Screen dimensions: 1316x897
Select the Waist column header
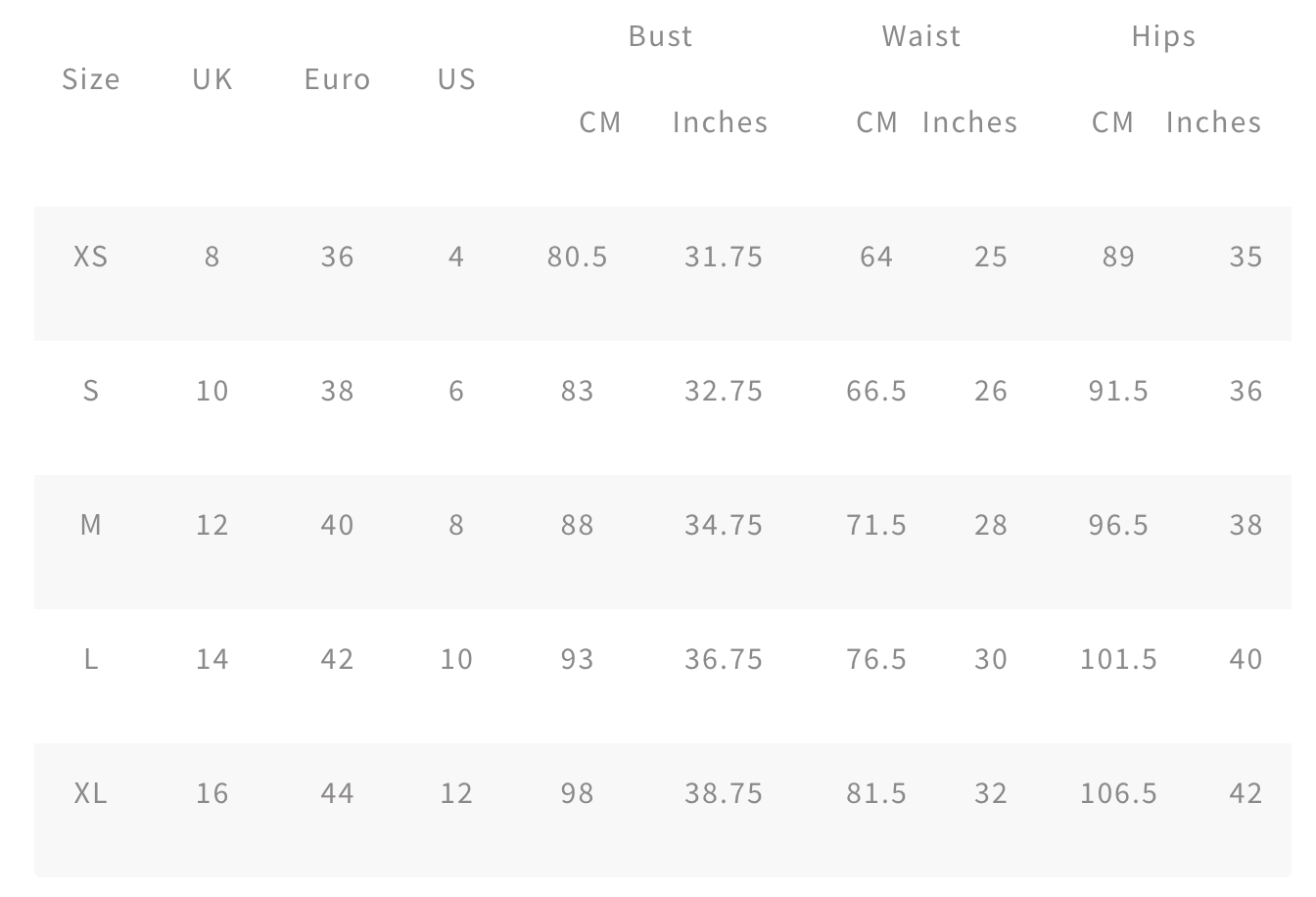[921, 36]
